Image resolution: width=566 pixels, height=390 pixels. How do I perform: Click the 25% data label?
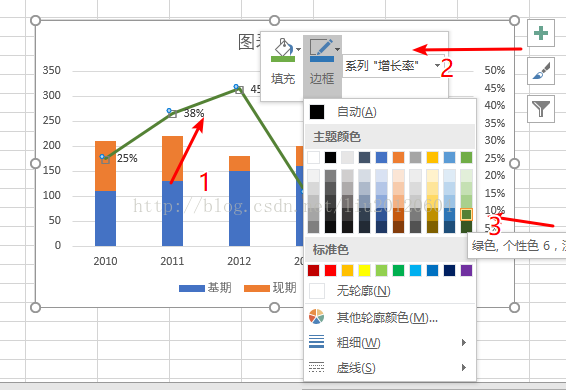(127, 158)
